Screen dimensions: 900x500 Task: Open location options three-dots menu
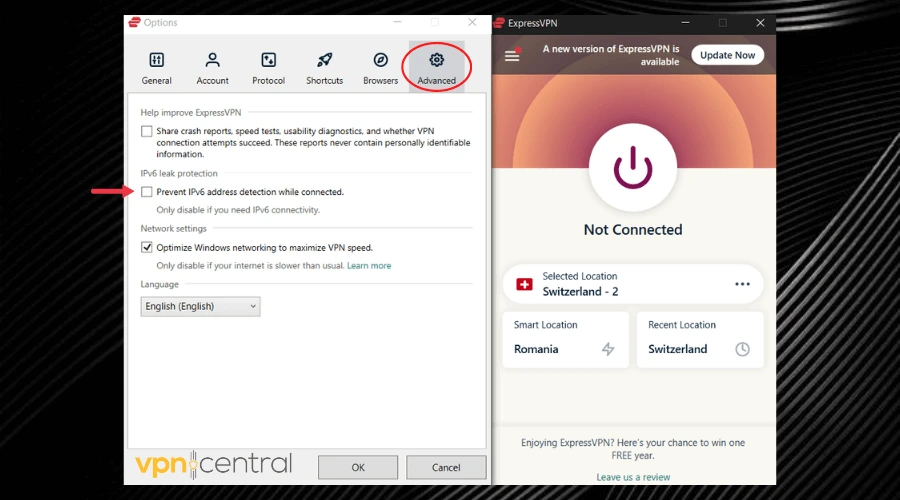(x=742, y=284)
